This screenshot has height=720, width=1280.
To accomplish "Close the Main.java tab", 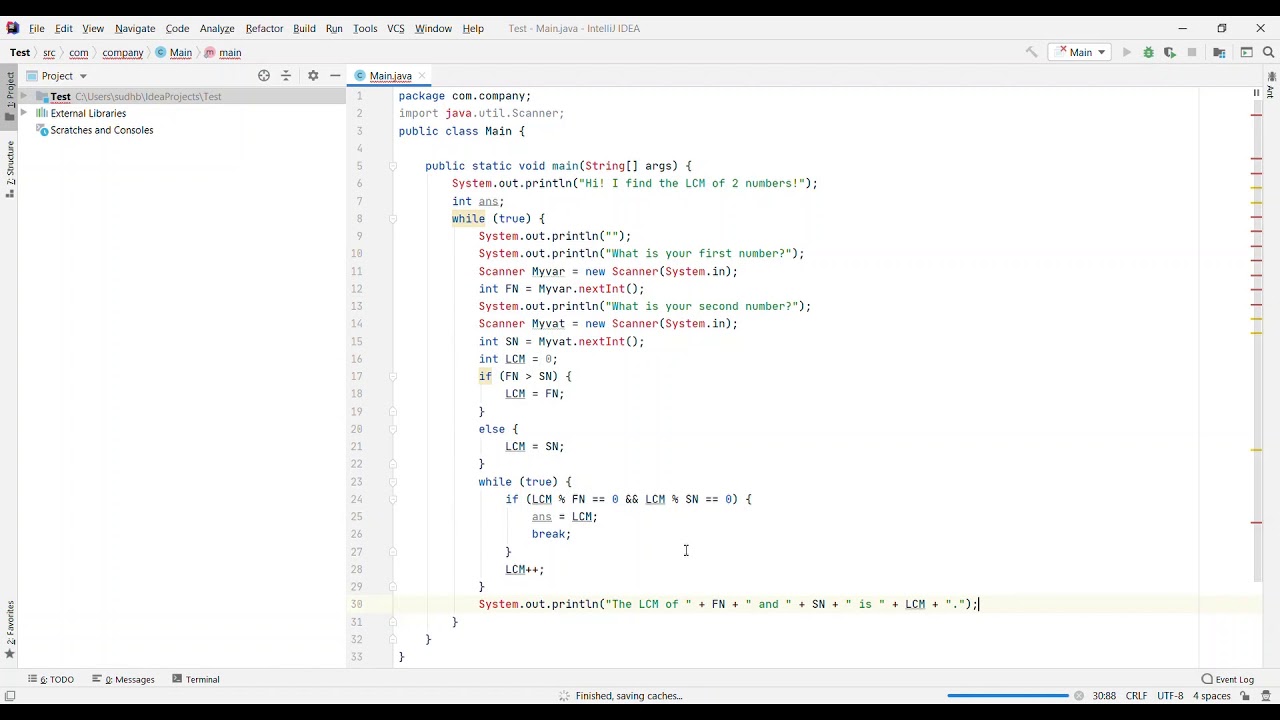I will [422, 76].
